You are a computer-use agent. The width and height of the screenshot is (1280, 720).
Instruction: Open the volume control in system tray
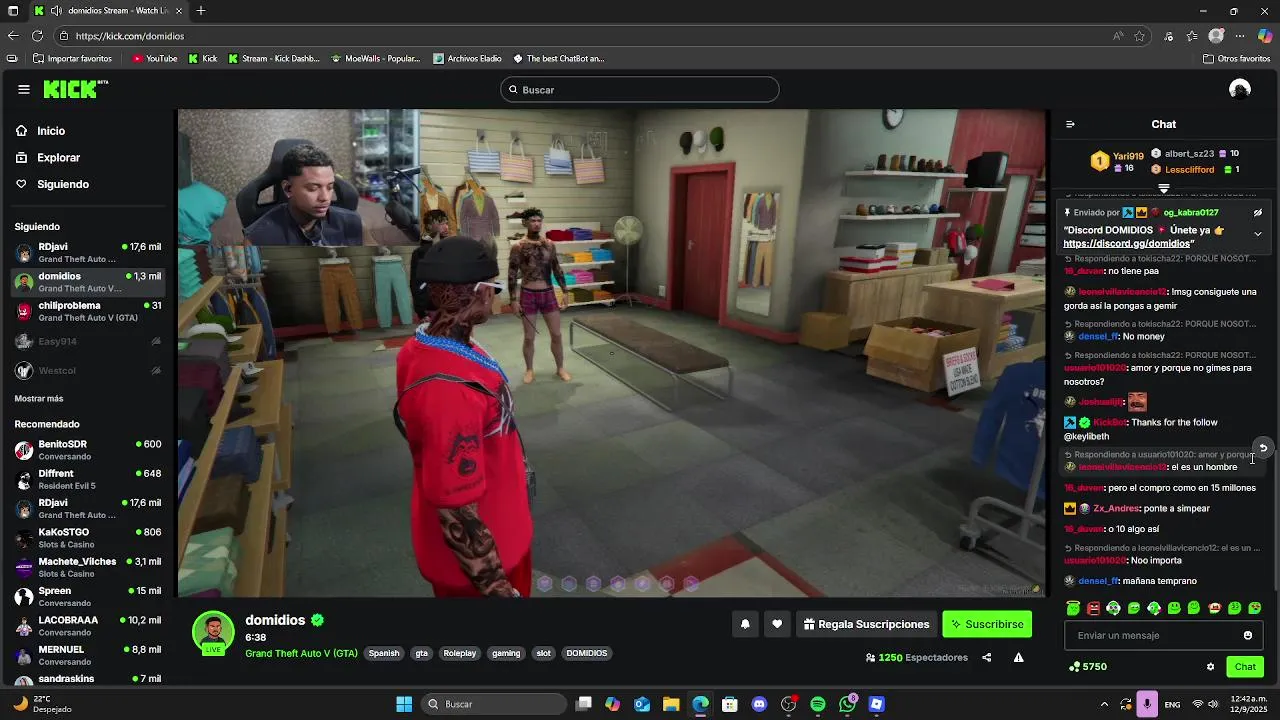(1213, 704)
